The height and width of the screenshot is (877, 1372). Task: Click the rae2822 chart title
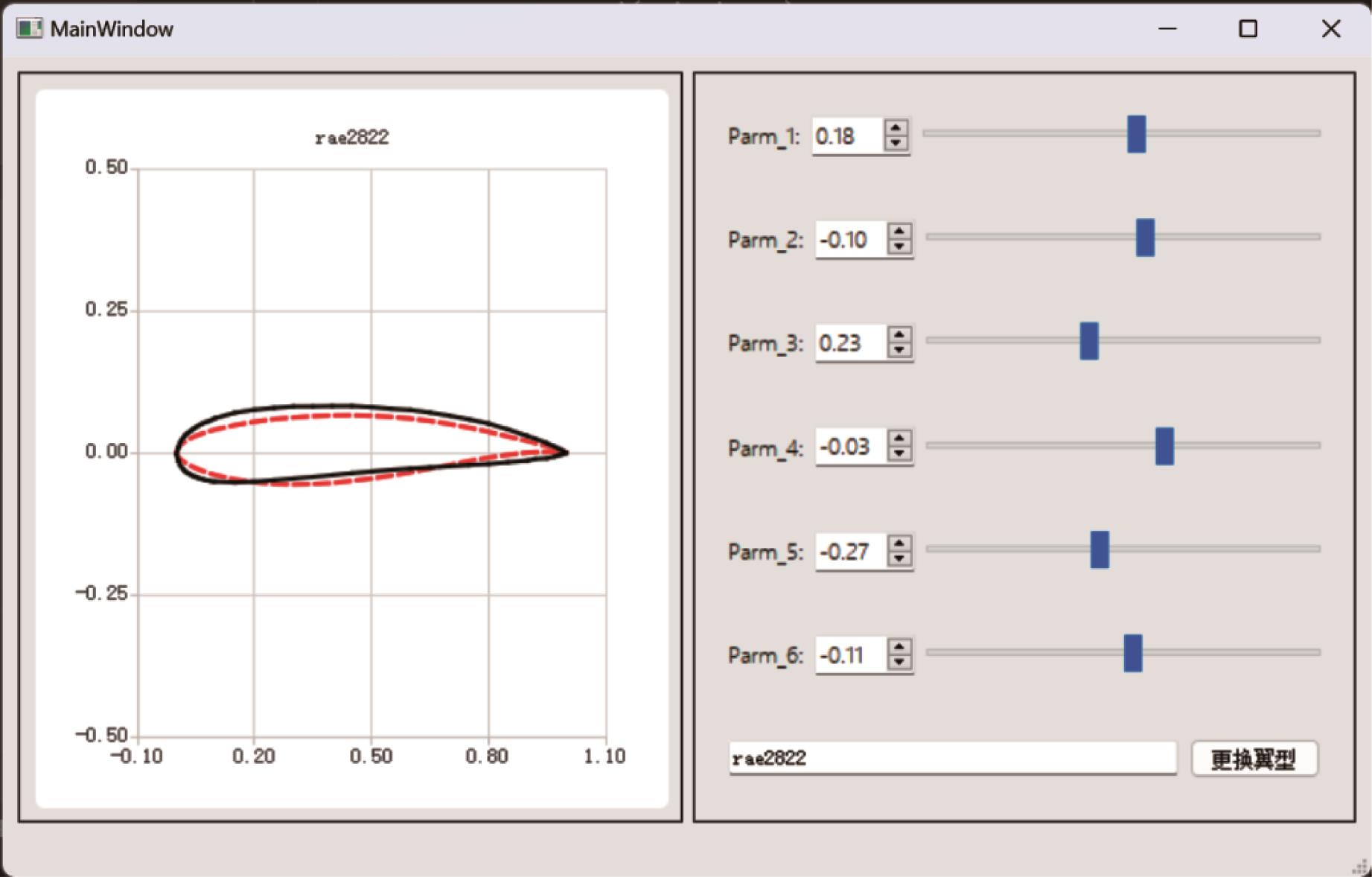click(x=352, y=138)
